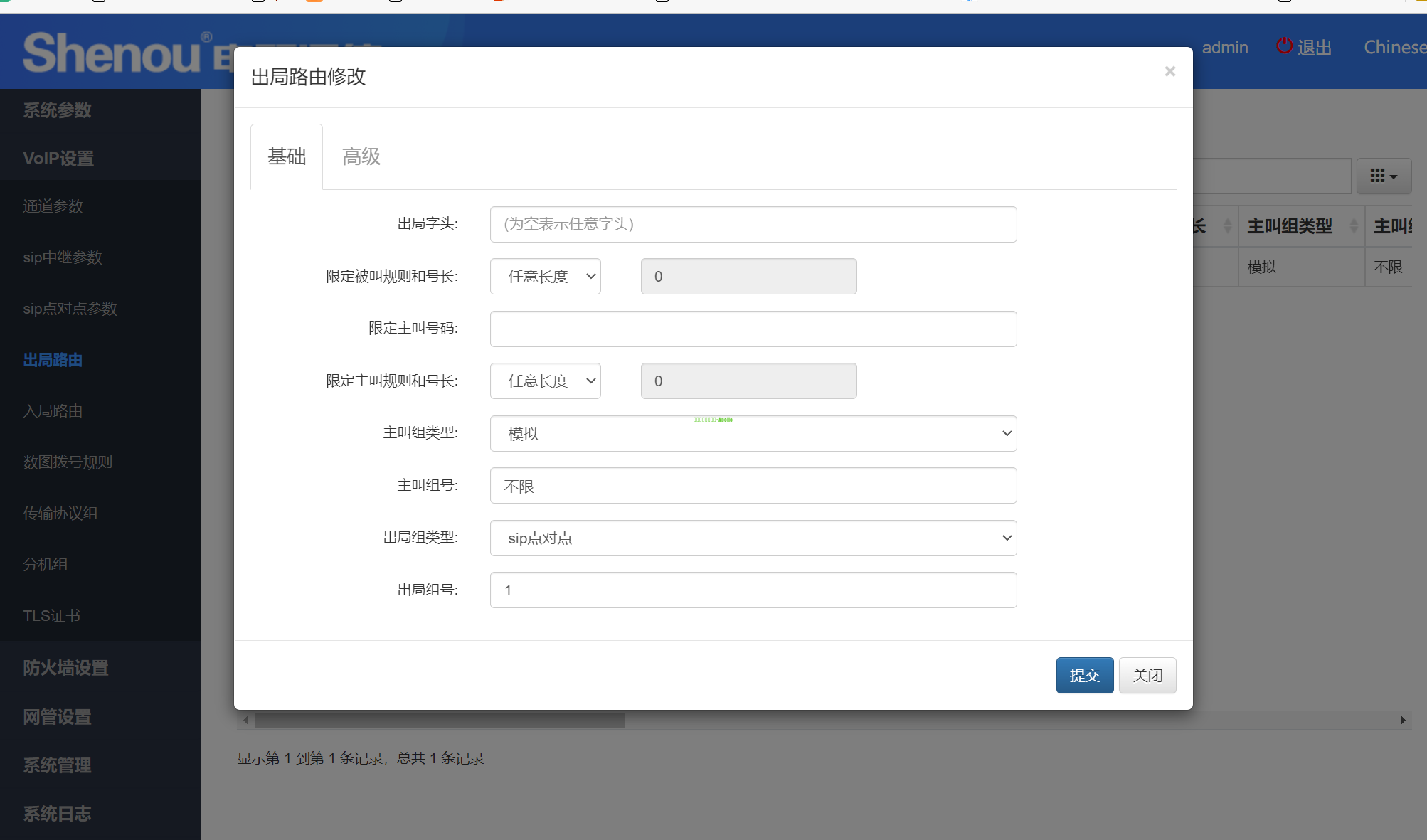Open 防火墙设置 sidebar menu
The width and height of the screenshot is (1427, 840).
click(x=65, y=668)
